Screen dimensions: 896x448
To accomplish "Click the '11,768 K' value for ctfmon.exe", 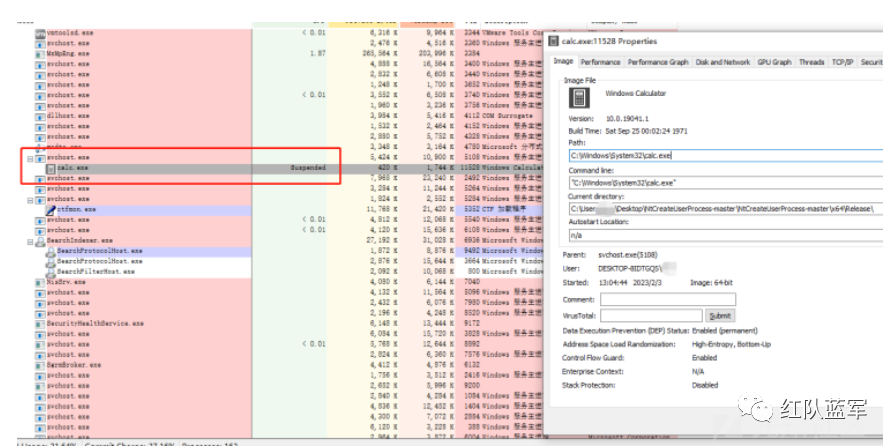I will tap(382, 210).
